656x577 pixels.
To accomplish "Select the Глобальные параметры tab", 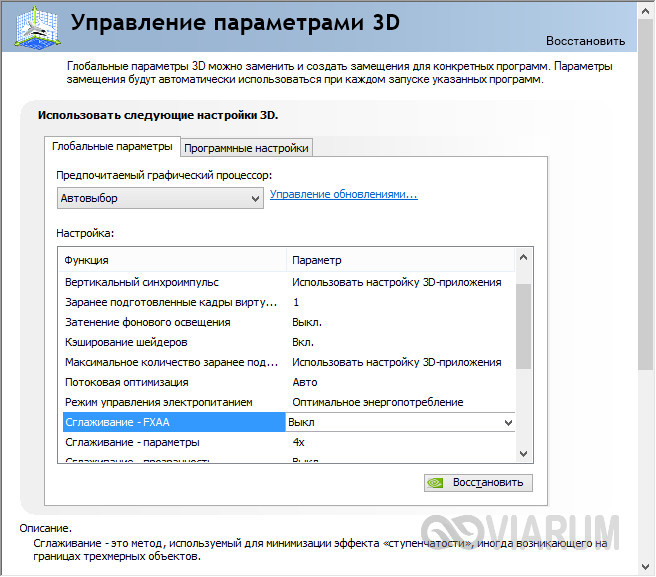I will click(x=113, y=147).
